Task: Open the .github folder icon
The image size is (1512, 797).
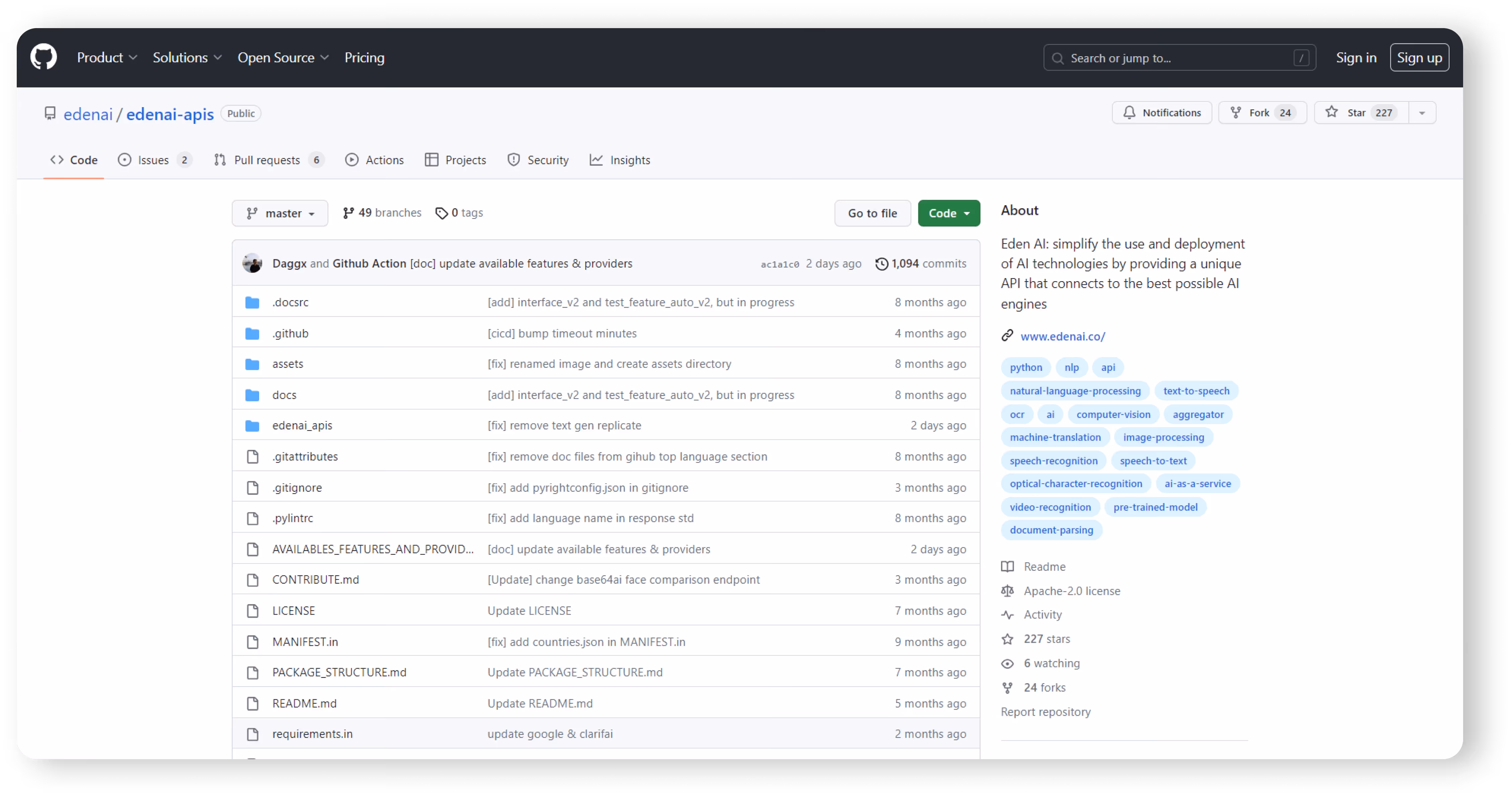Action: (252, 333)
